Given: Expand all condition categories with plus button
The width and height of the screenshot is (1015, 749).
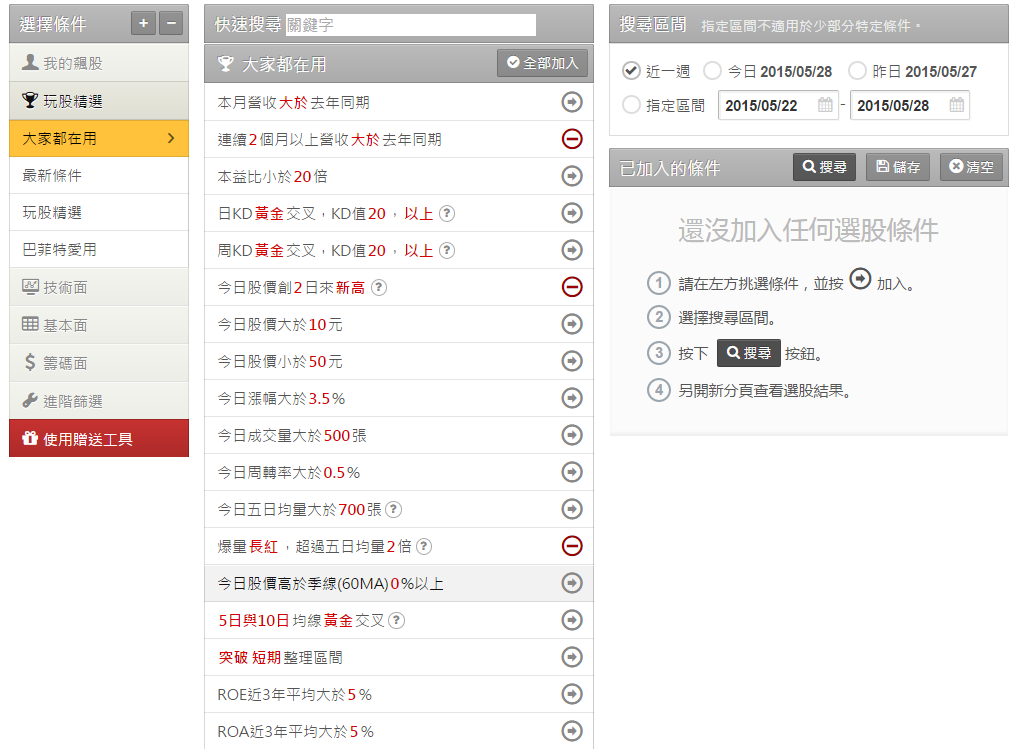Looking at the screenshot, I should [143, 23].
